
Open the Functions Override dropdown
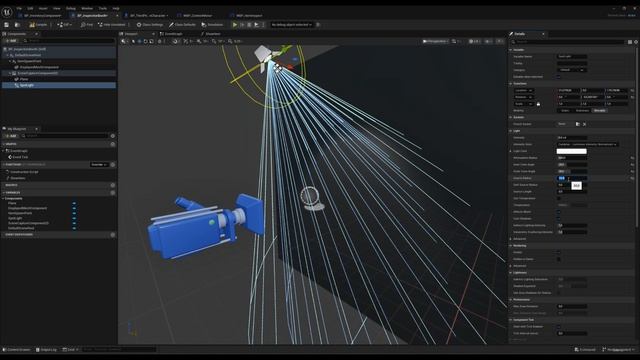tap(99, 164)
